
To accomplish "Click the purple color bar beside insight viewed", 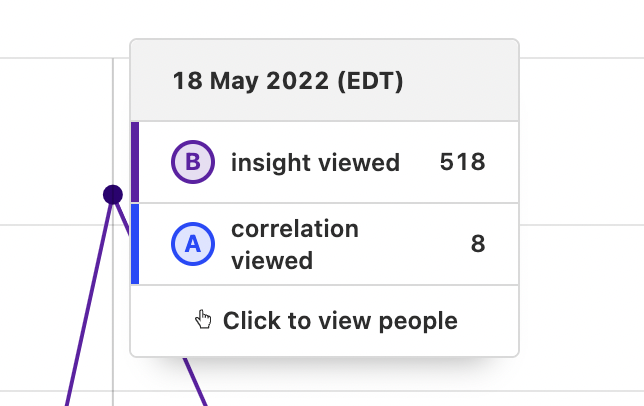I will click(135, 162).
